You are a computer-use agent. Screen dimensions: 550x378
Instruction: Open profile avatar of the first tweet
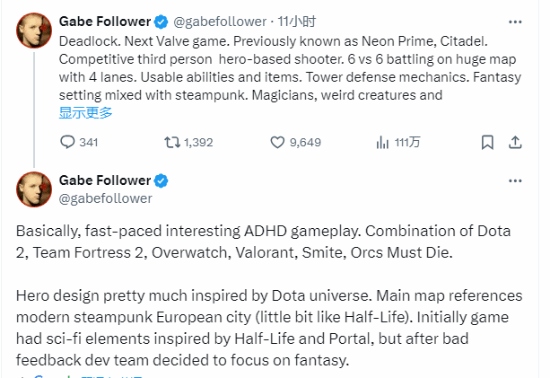tap(34, 31)
